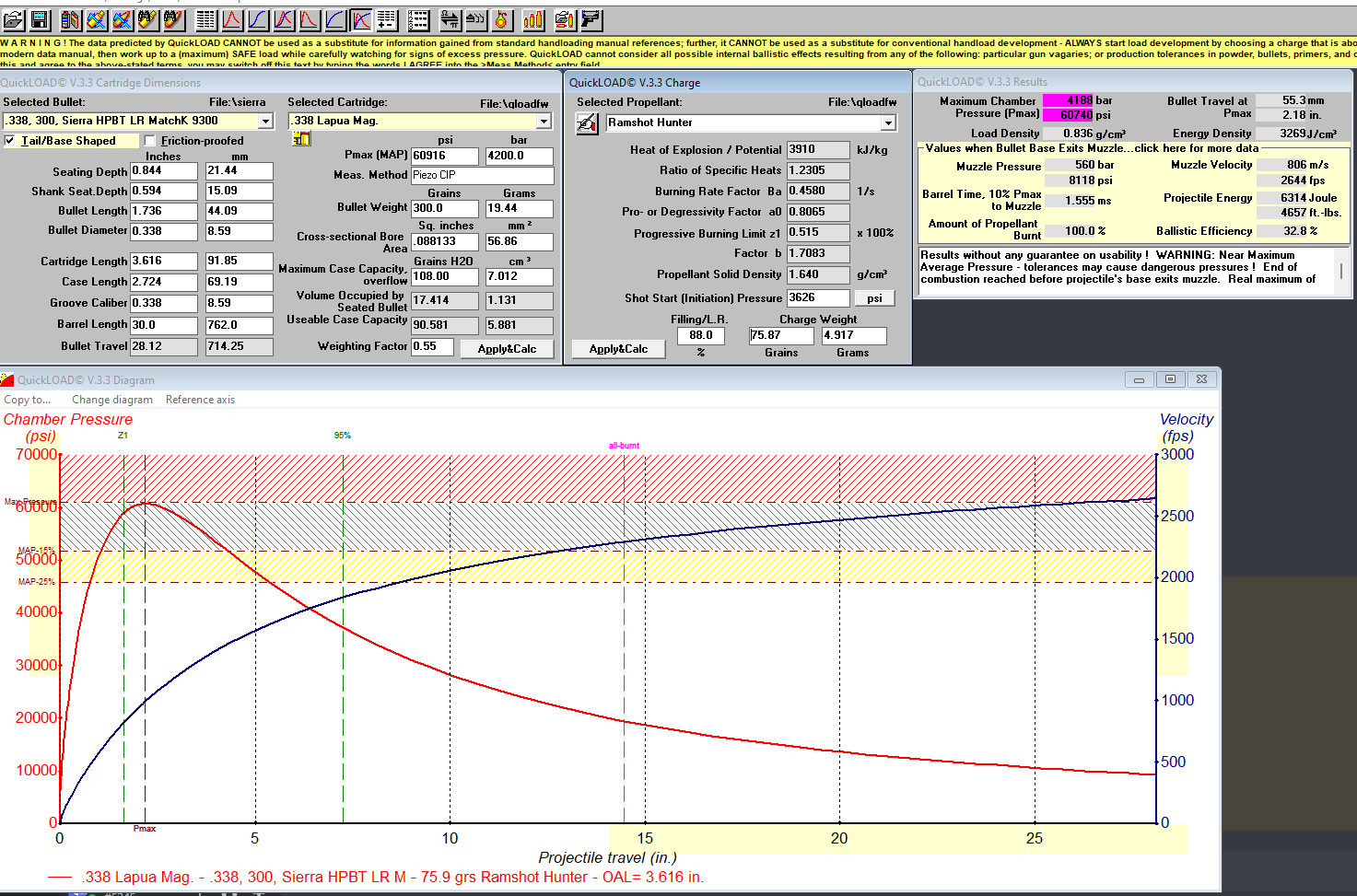
Task: Click the pressed combined pressure-velocity diagram icon
Action: pyautogui.click(x=361, y=19)
